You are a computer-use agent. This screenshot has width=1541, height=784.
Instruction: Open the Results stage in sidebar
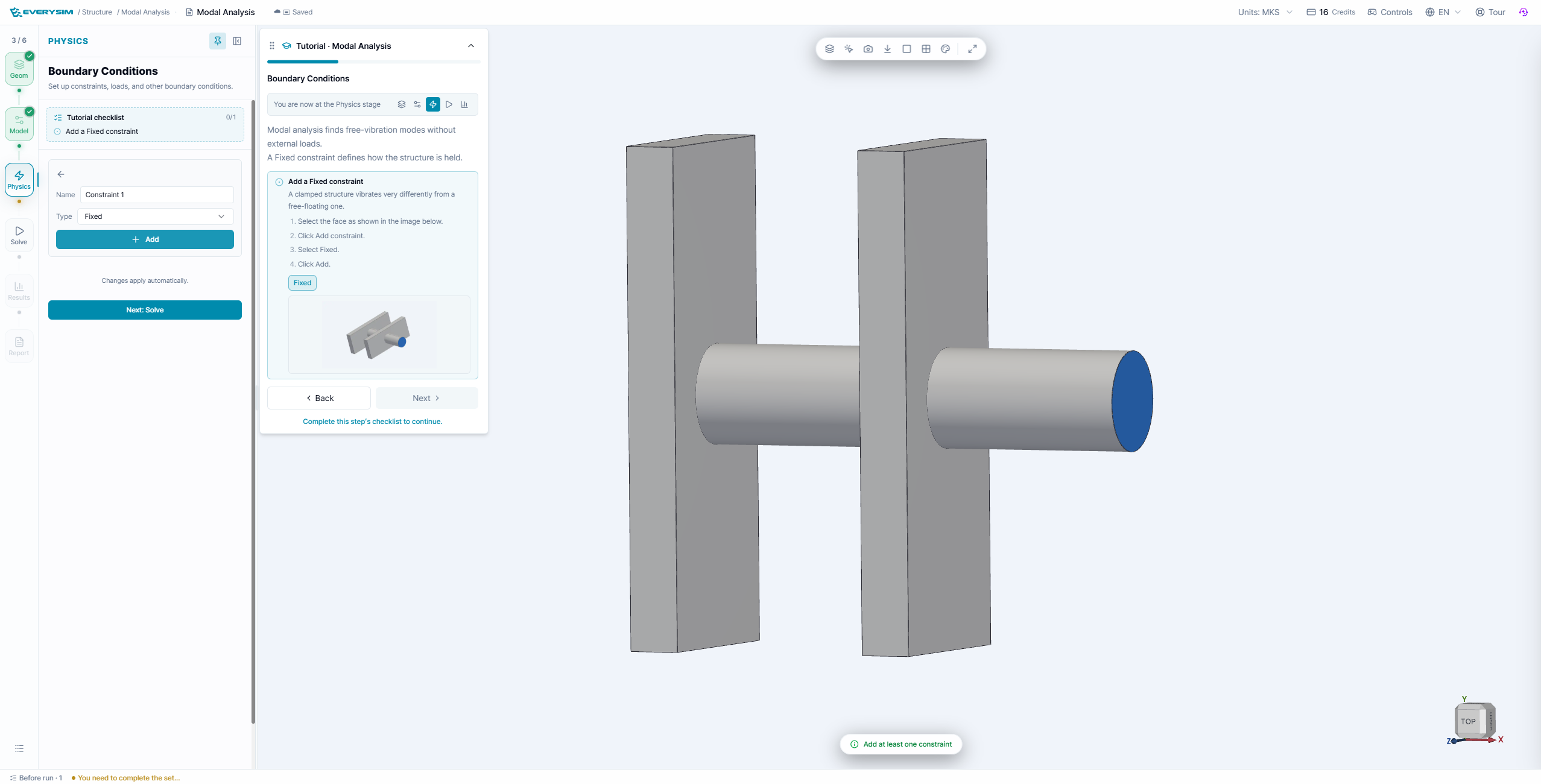(x=19, y=291)
